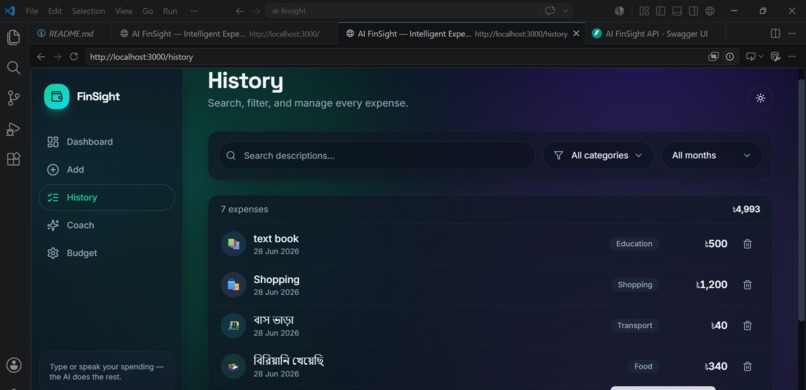
Task: Go to Dashboard in the sidebar
Action: (x=106, y=142)
